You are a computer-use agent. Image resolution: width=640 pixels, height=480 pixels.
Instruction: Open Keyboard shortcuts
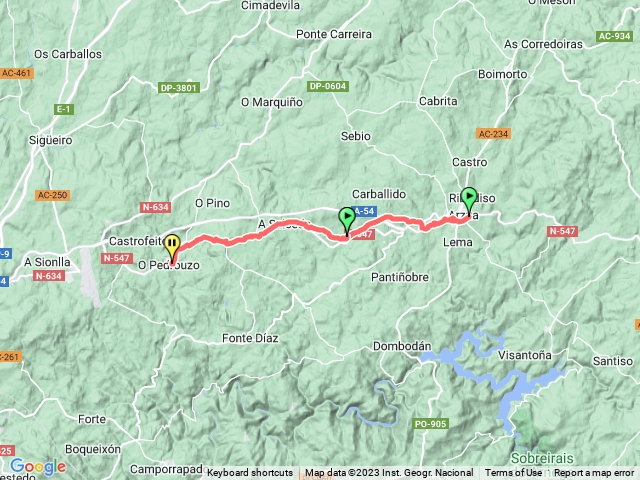tap(250, 473)
